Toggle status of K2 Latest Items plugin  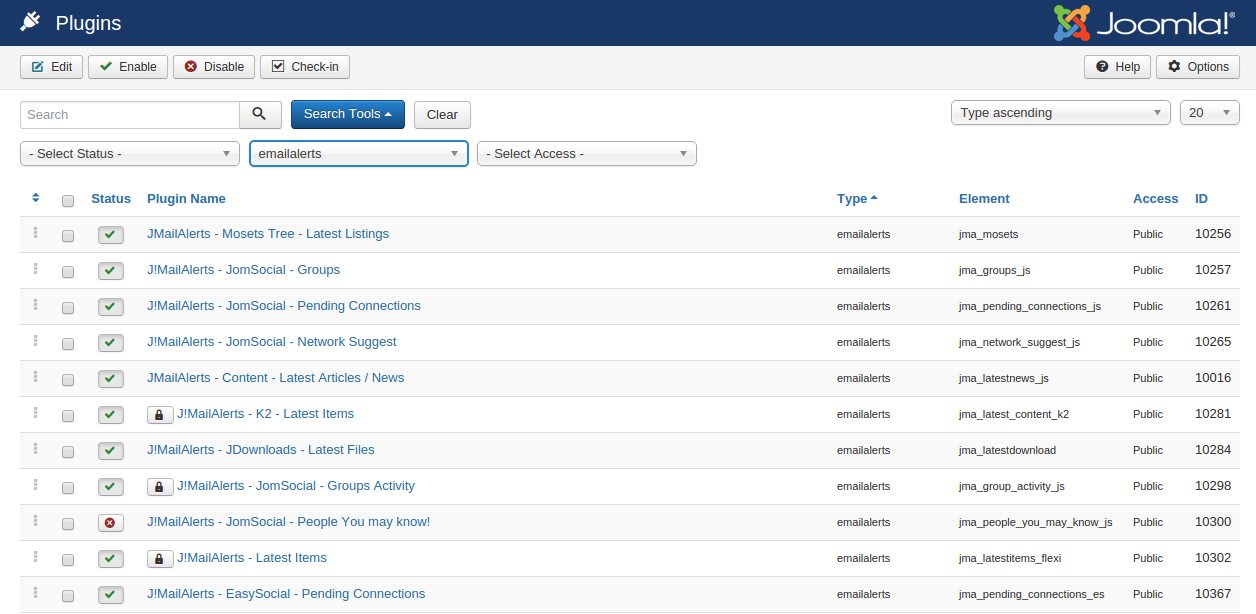click(111, 415)
